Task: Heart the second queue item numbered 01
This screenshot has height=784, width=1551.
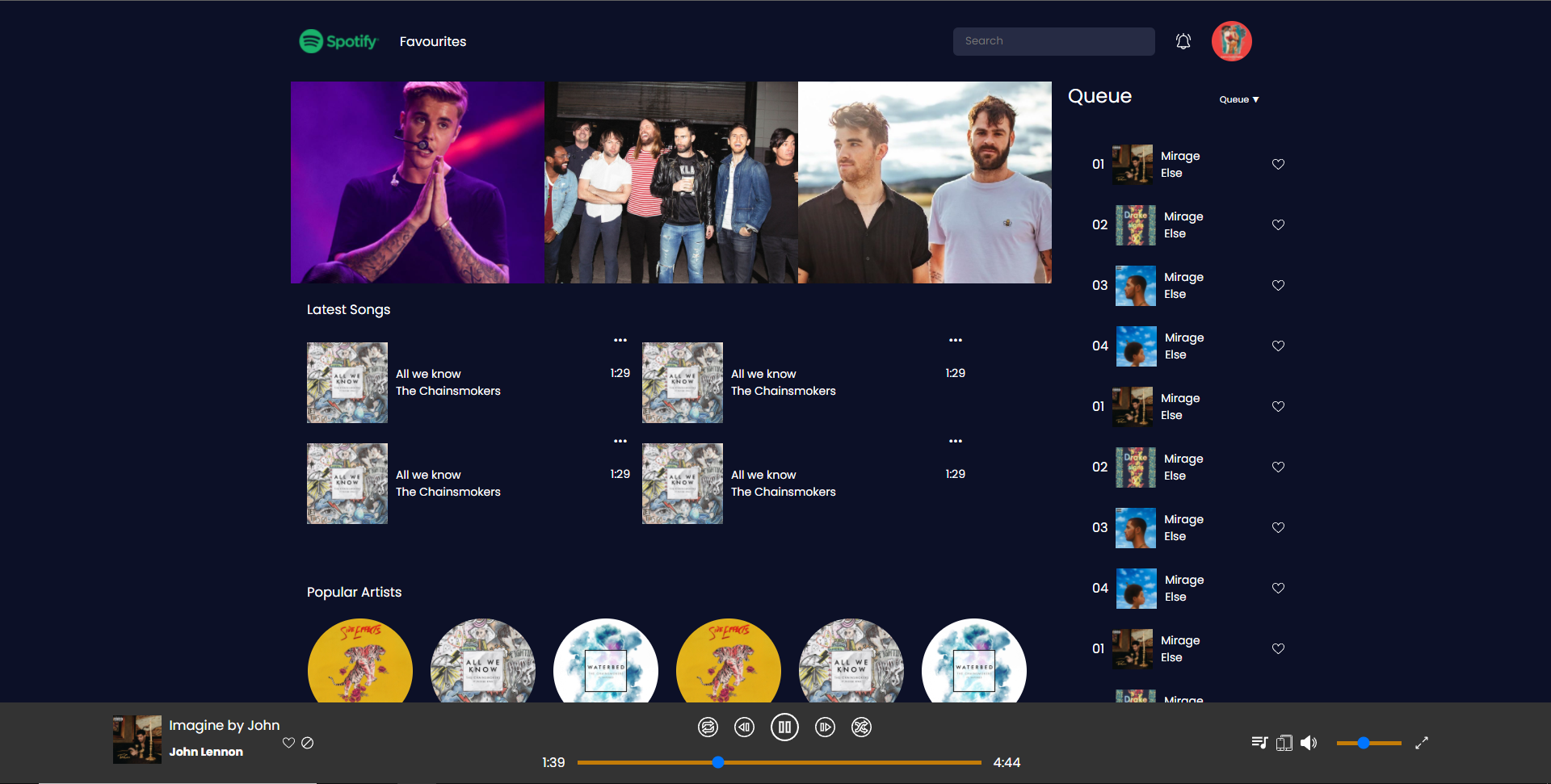Action: [1278, 406]
